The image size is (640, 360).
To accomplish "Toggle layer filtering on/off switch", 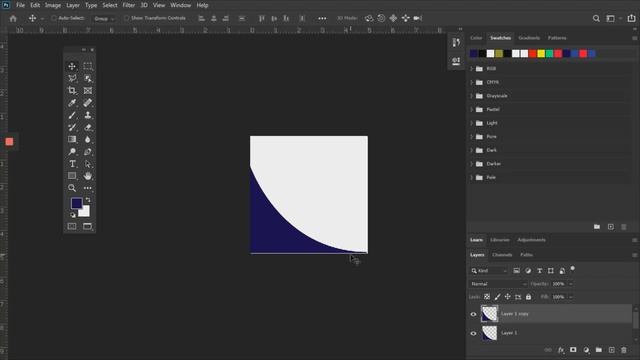I will pyautogui.click(x=573, y=269).
